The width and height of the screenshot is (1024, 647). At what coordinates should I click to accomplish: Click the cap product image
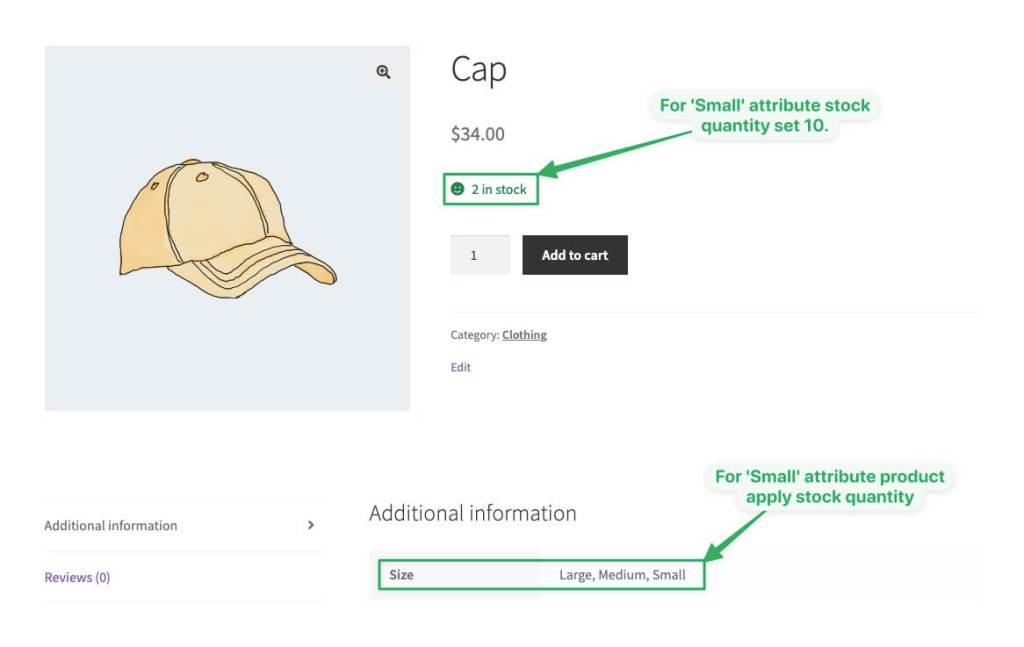pos(227,229)
